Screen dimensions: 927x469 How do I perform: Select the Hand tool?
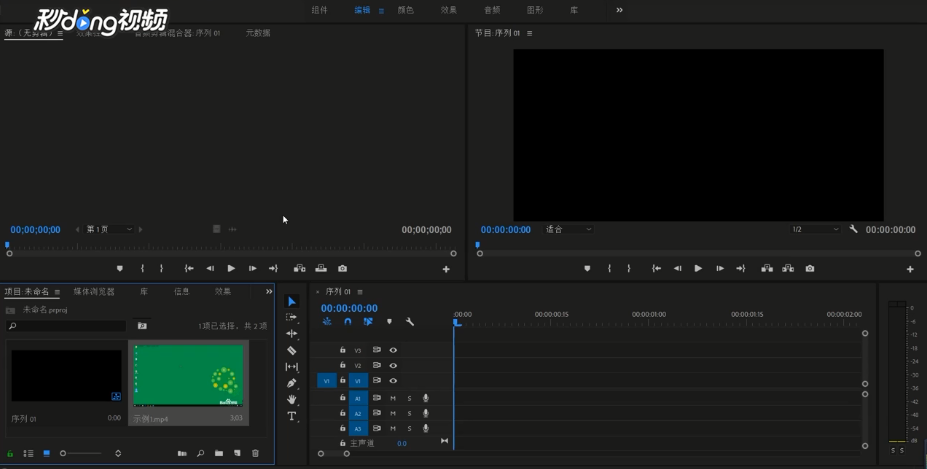[291, 400]
